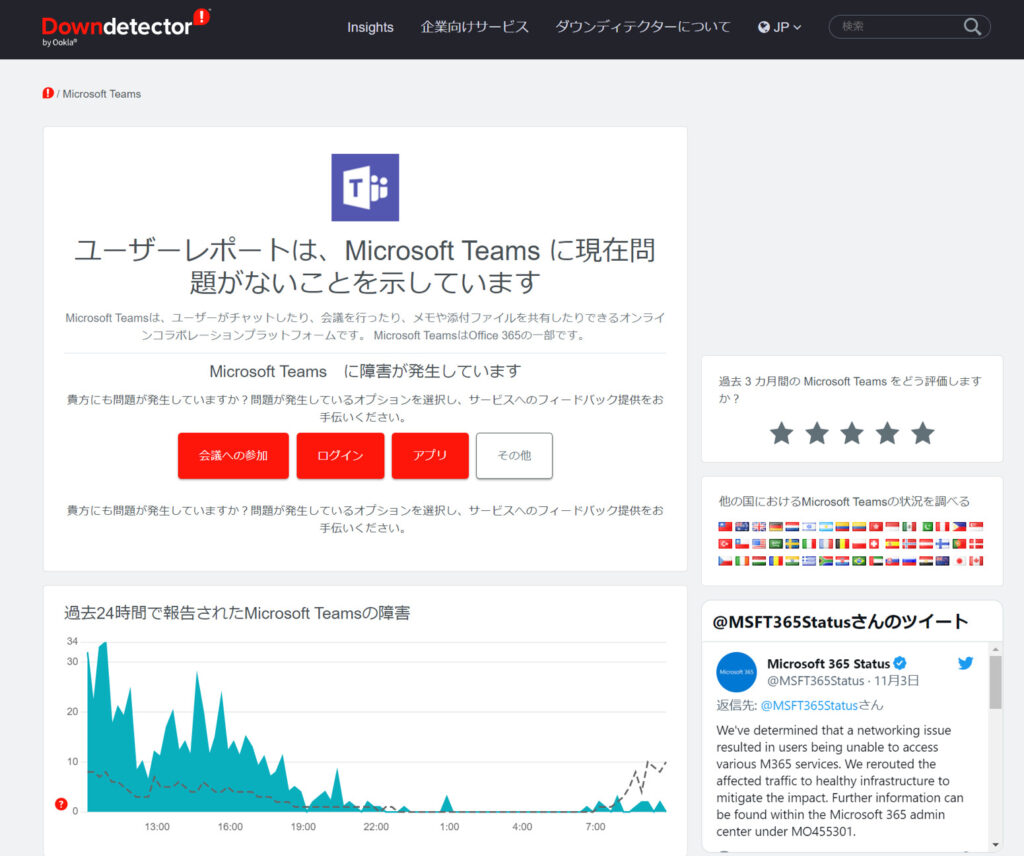Select the India flag
1024x856 pixels.
click(792, 561)
